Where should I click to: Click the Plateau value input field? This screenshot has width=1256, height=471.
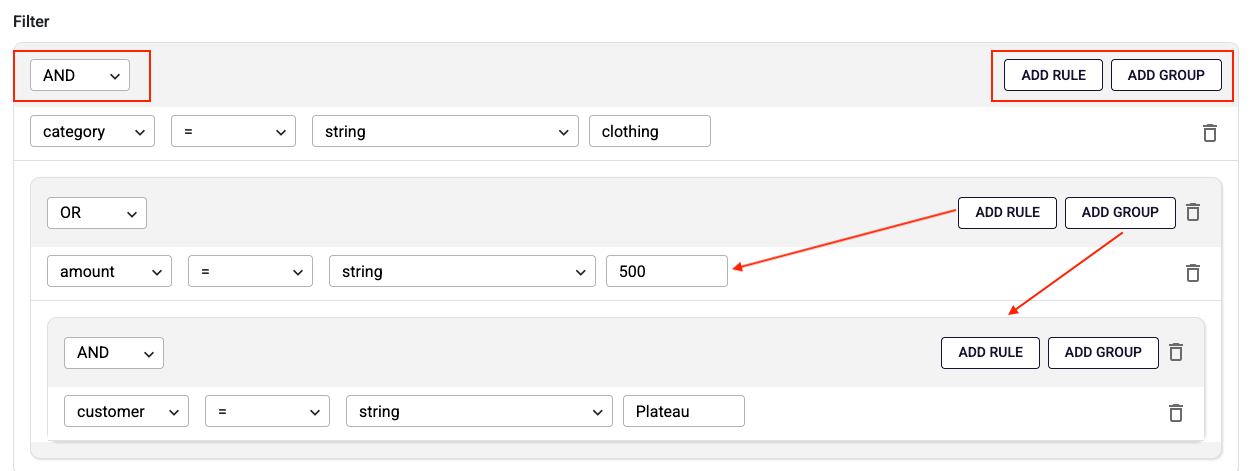[683, 412]
